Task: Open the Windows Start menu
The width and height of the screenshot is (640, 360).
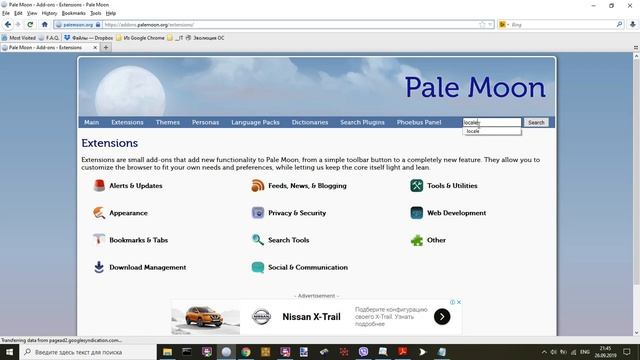Action: coord(9,352)
